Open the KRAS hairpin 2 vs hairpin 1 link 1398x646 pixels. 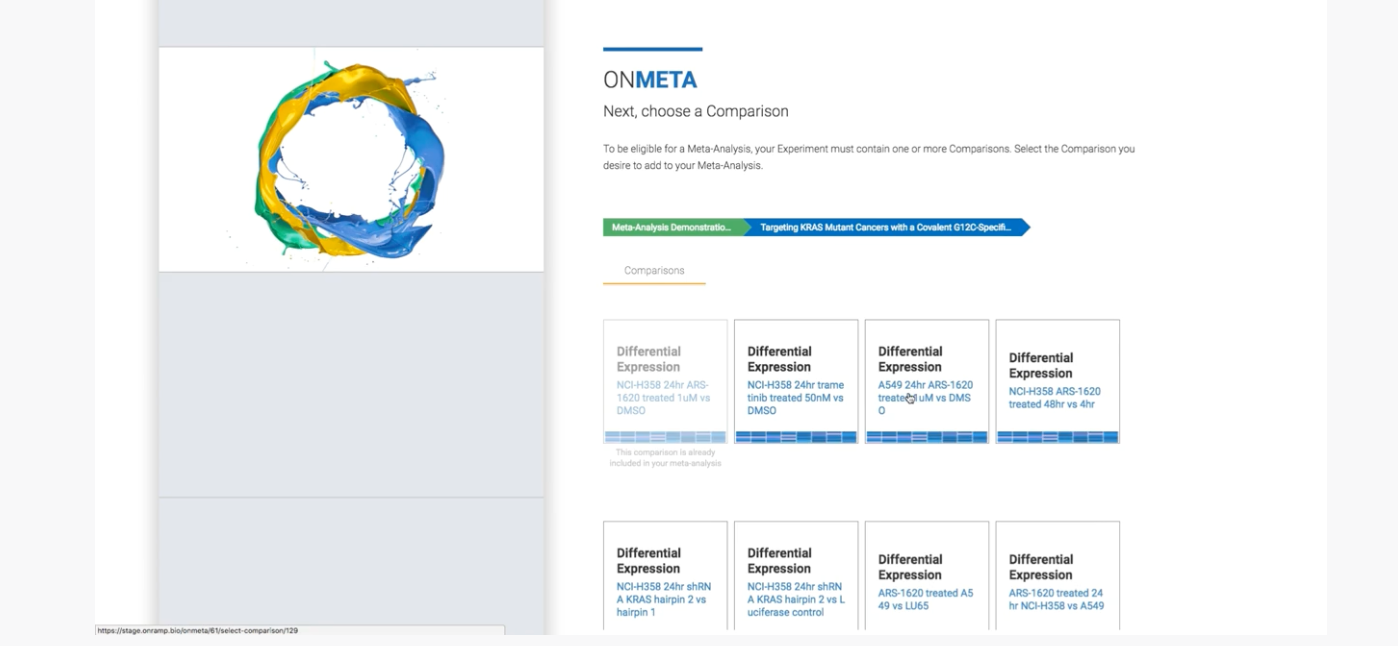(x=664, y=599)
